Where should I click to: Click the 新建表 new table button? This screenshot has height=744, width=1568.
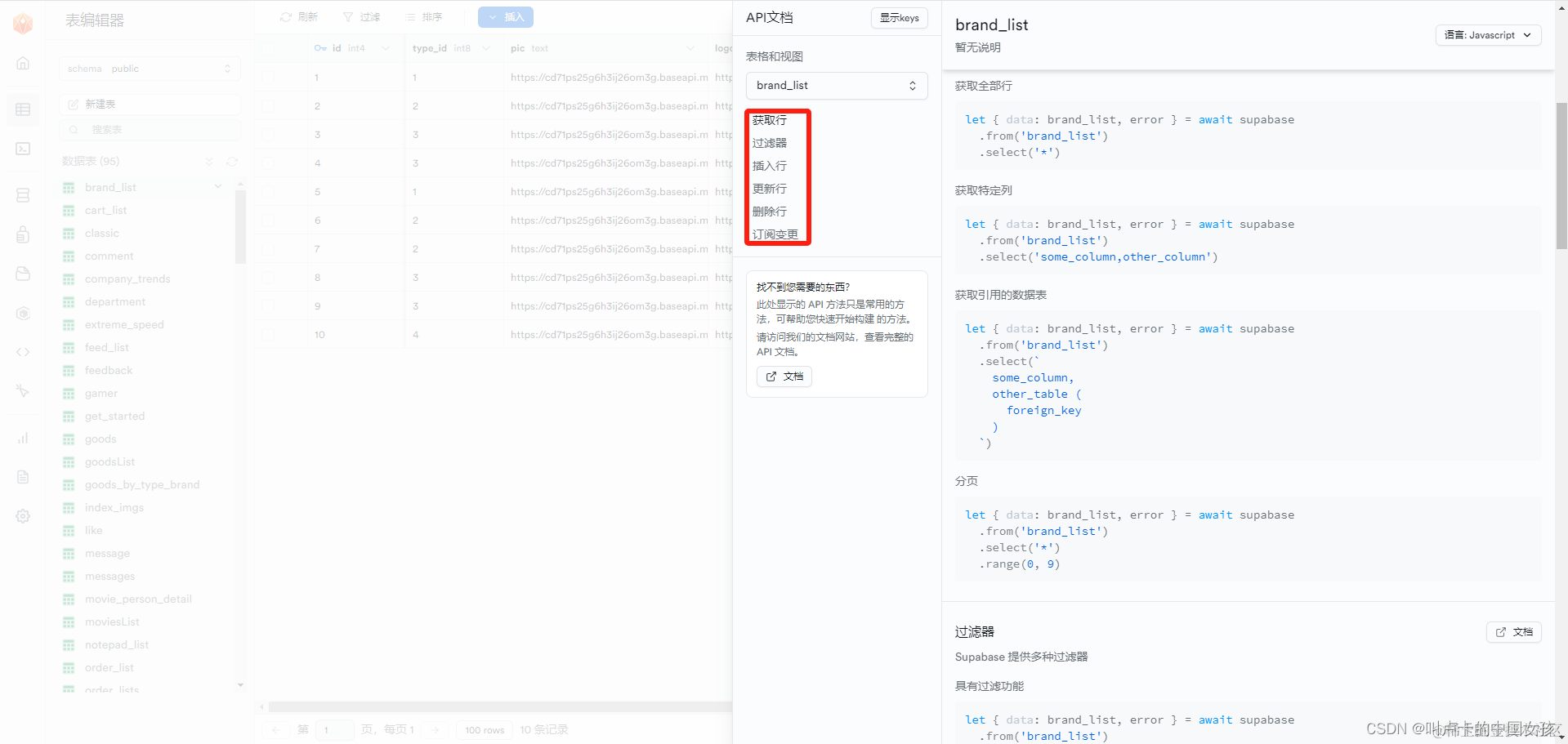point(150,105)
